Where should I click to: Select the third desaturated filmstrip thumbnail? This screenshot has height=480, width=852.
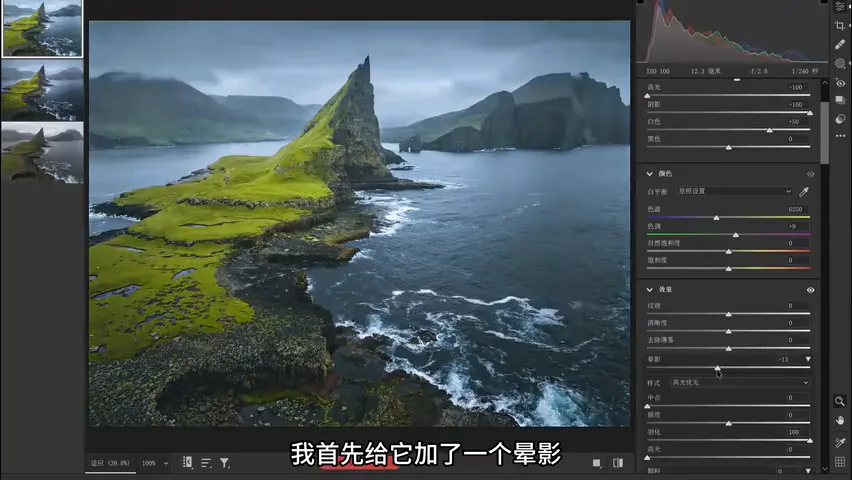tap(42, 153)
